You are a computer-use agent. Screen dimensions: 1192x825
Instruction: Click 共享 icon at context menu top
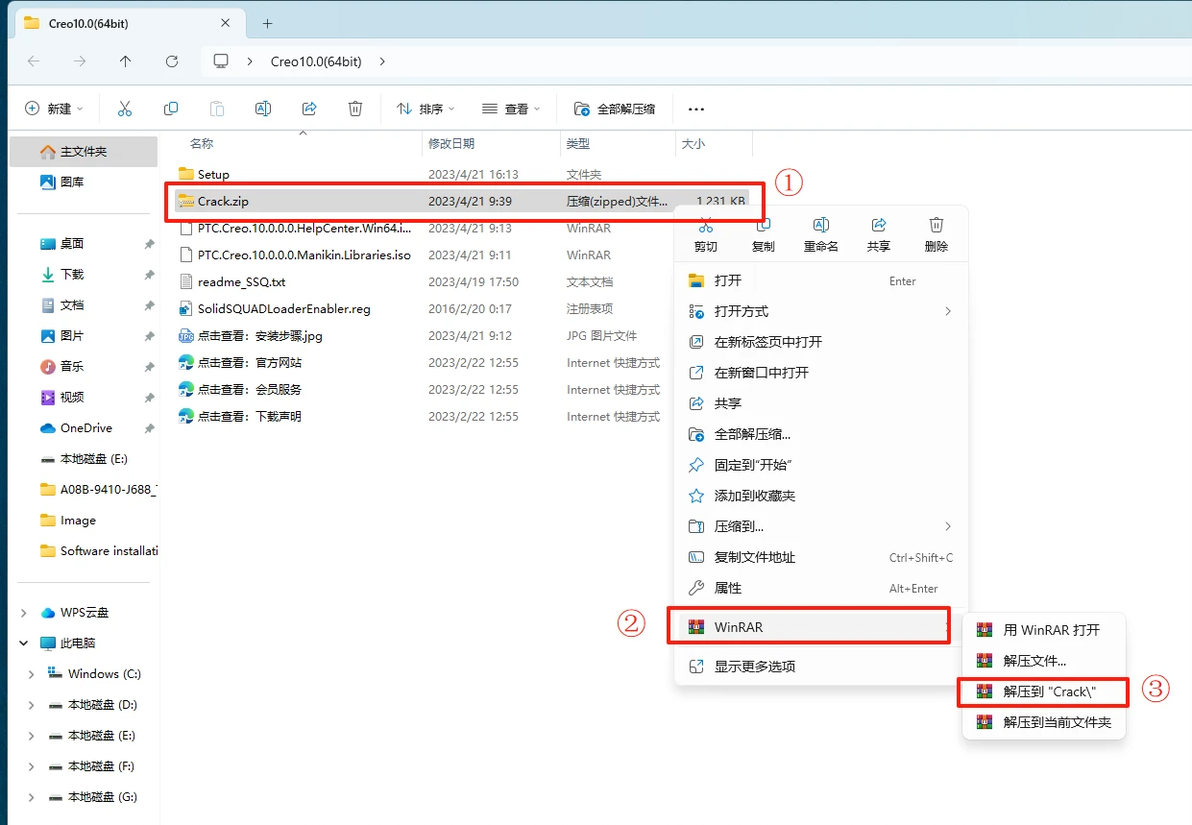click(879, 225)
